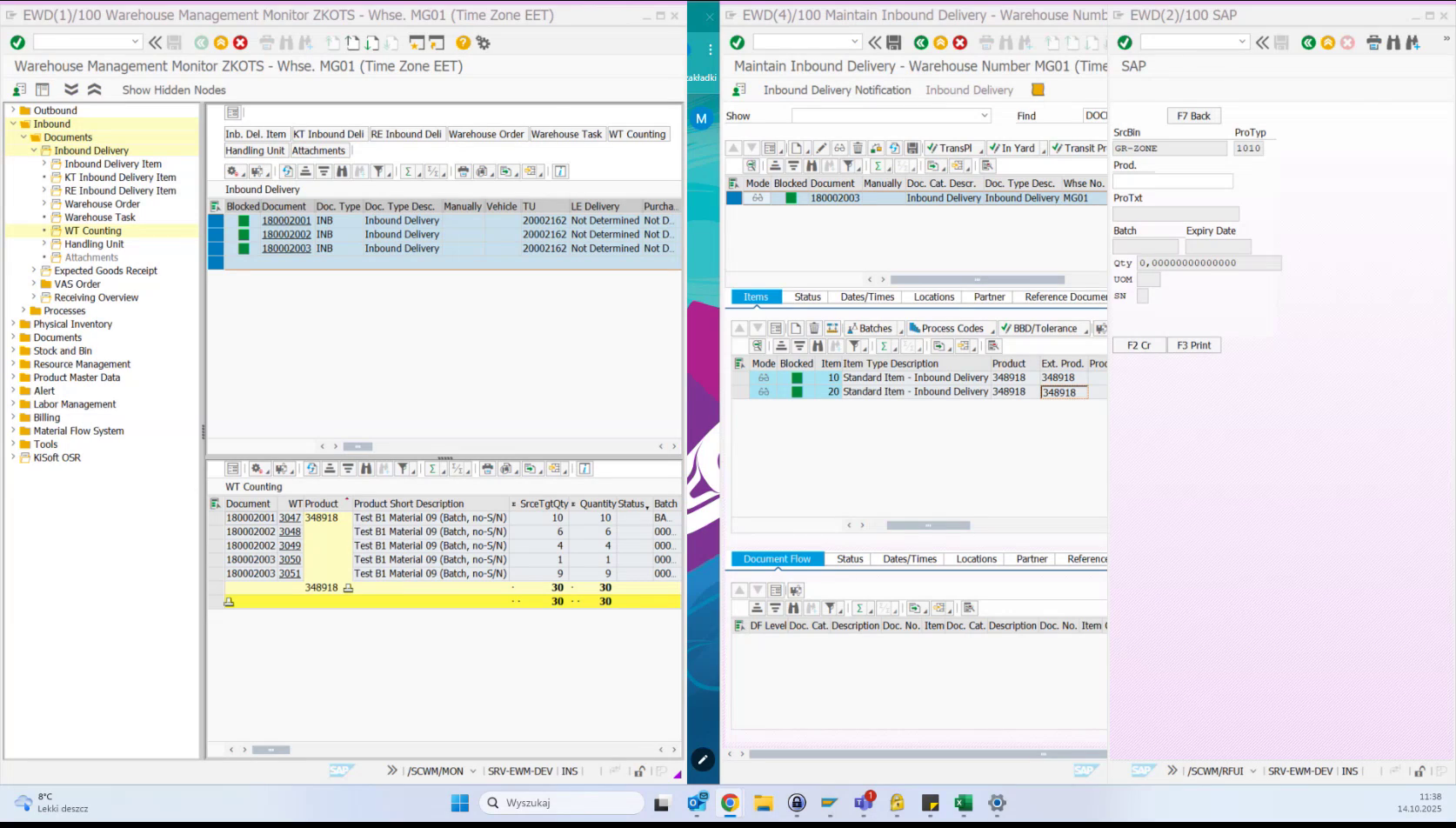Click the Total (Σ) icon above WT Counting grid
1456x828 pixels.
pos(433,469)
